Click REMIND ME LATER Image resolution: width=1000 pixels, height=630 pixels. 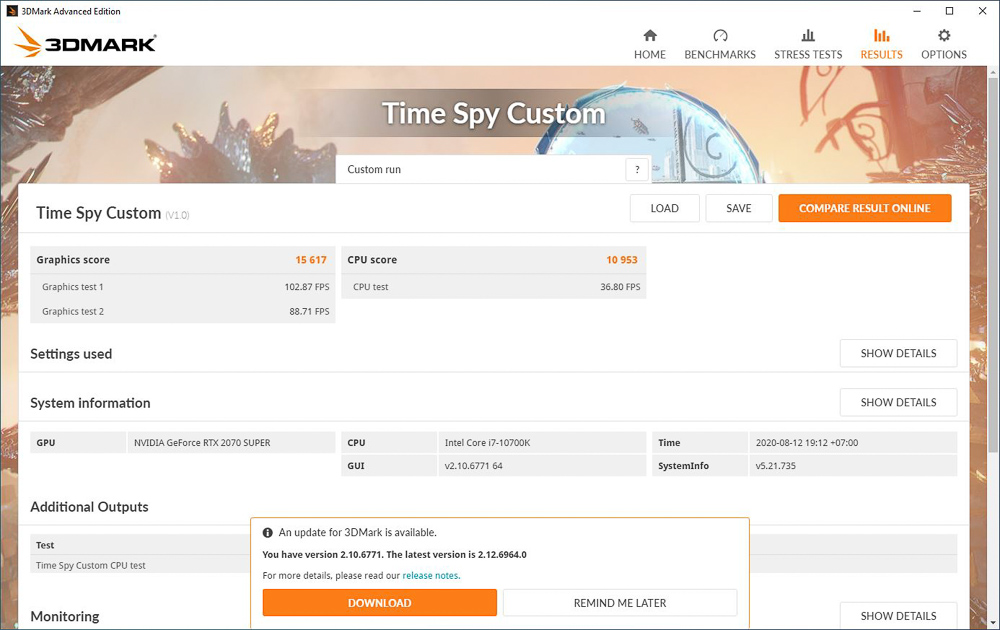(x=620, y=603)
